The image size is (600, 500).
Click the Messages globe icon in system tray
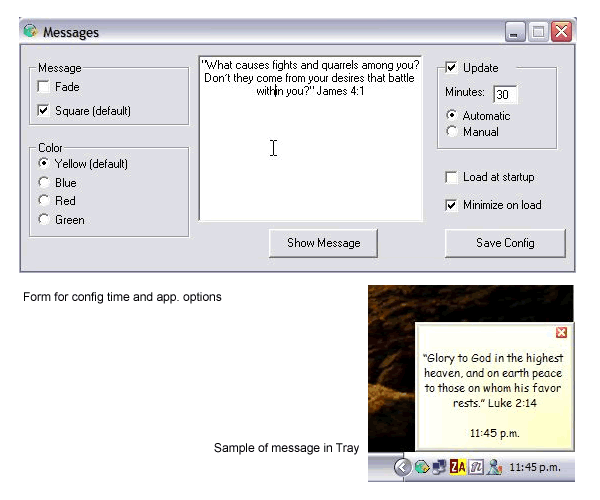421,467
